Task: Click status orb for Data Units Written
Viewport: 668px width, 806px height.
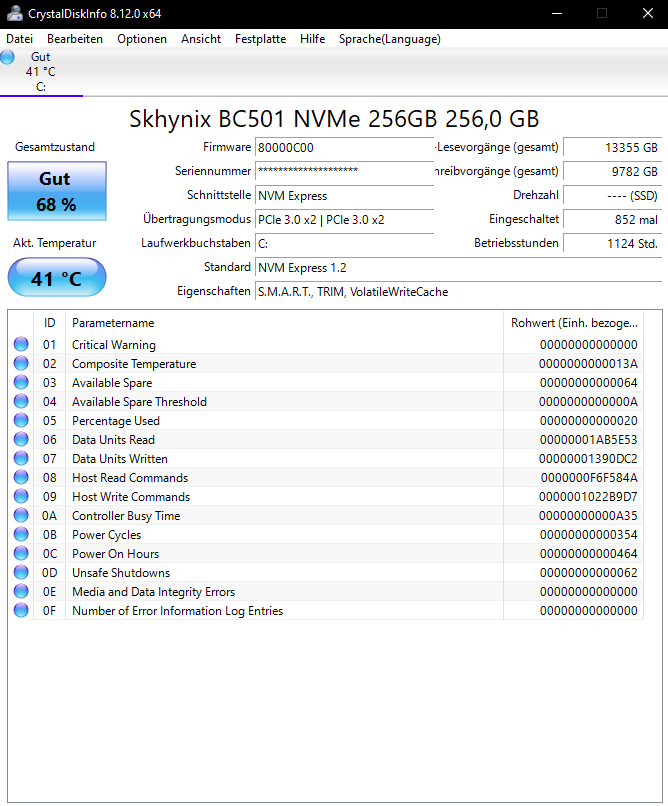Action: point(21,458)
